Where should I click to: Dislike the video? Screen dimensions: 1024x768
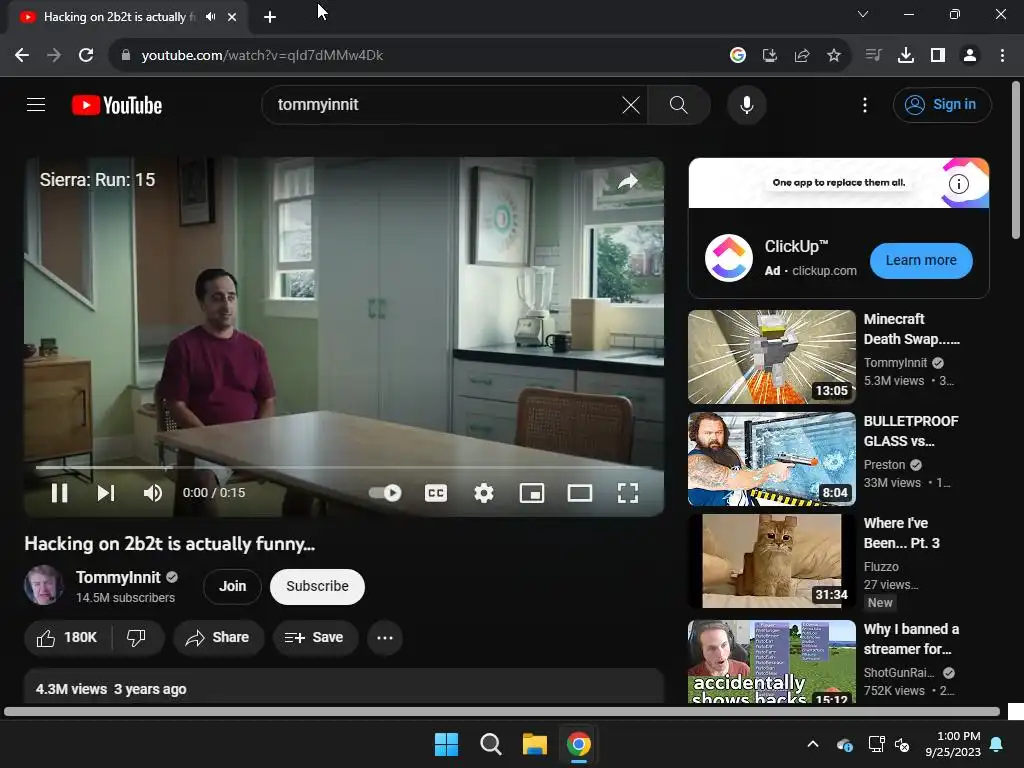point(136,637)
